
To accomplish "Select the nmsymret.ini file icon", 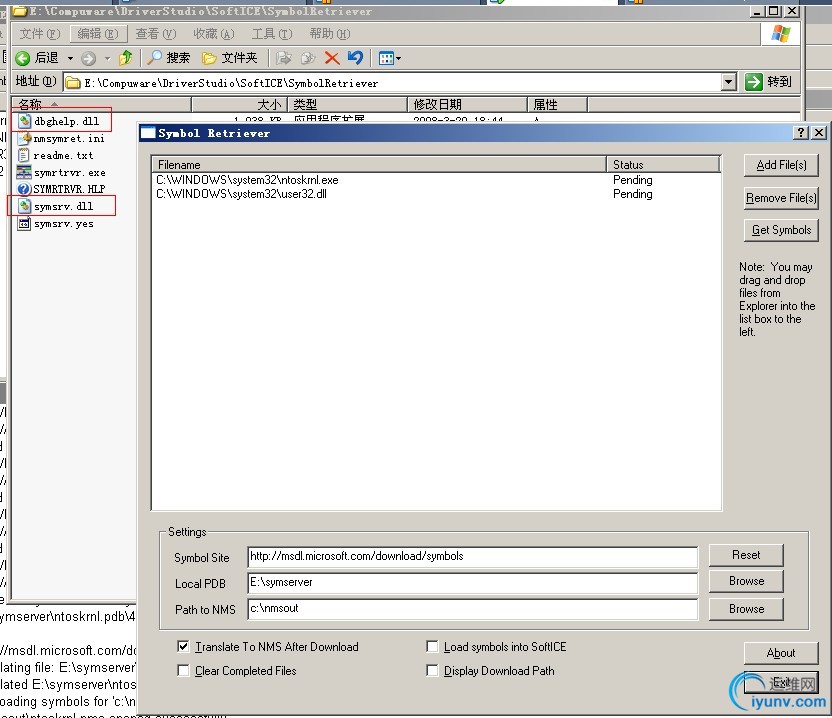I will pos(24,139).
